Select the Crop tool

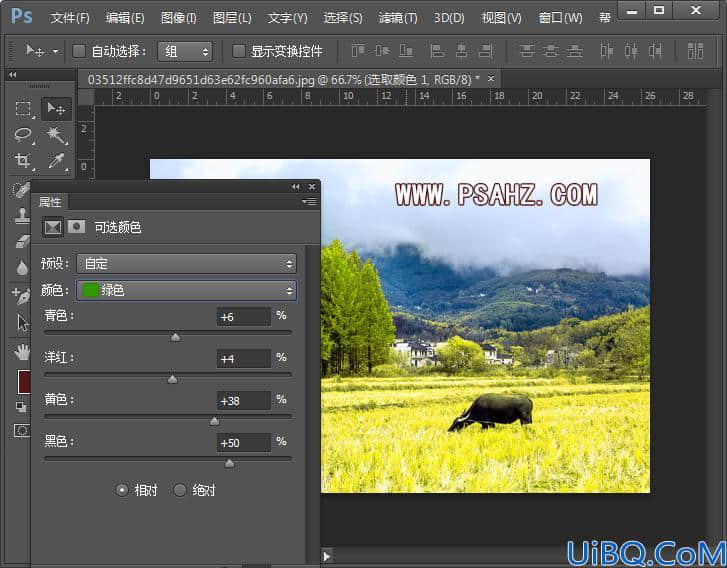(23, 160)
